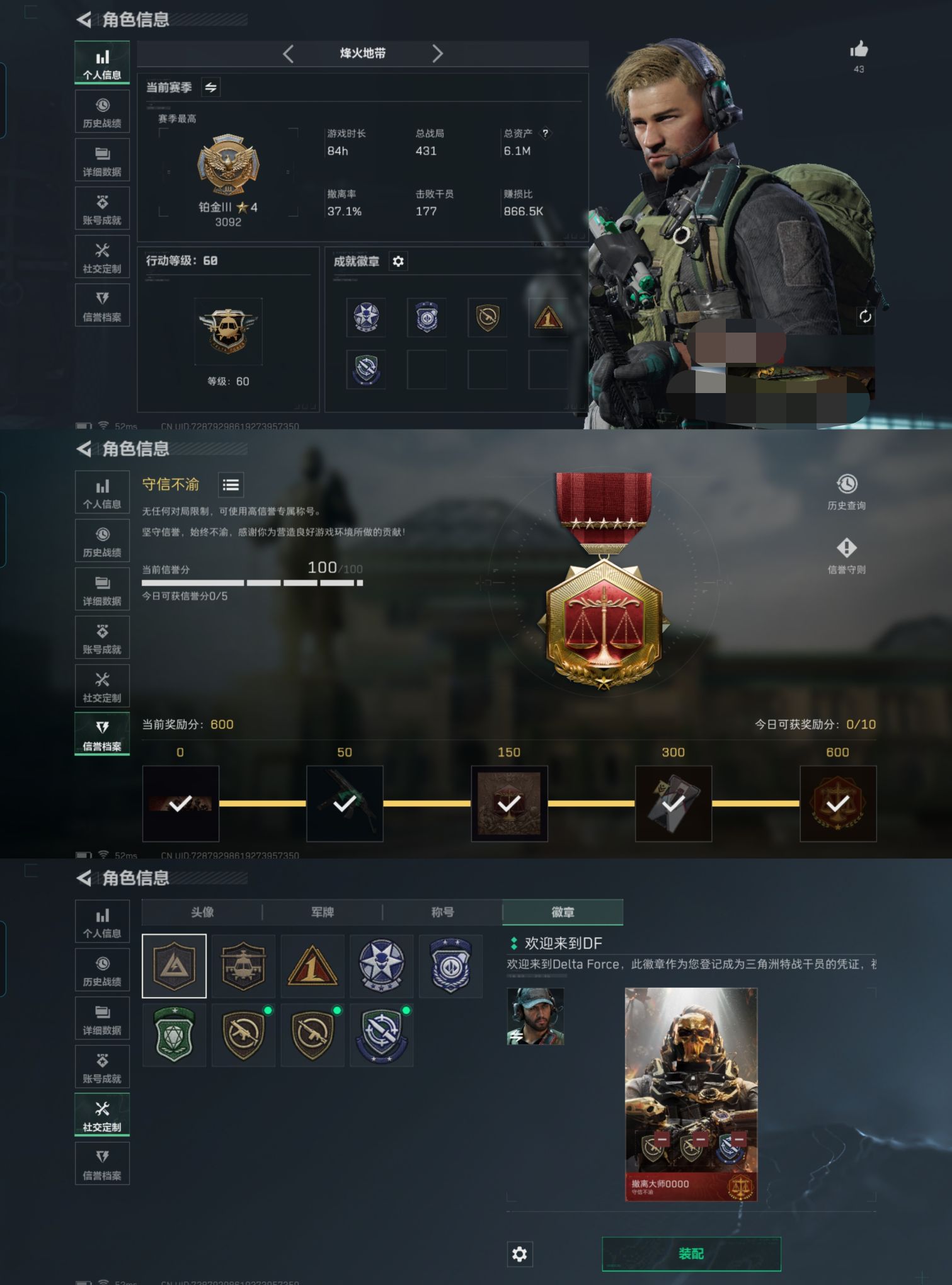Screen dimensions: 952x1285
Task: Toggle the 当前赛季 season switch icon
Action: click(x=210, y=87)
